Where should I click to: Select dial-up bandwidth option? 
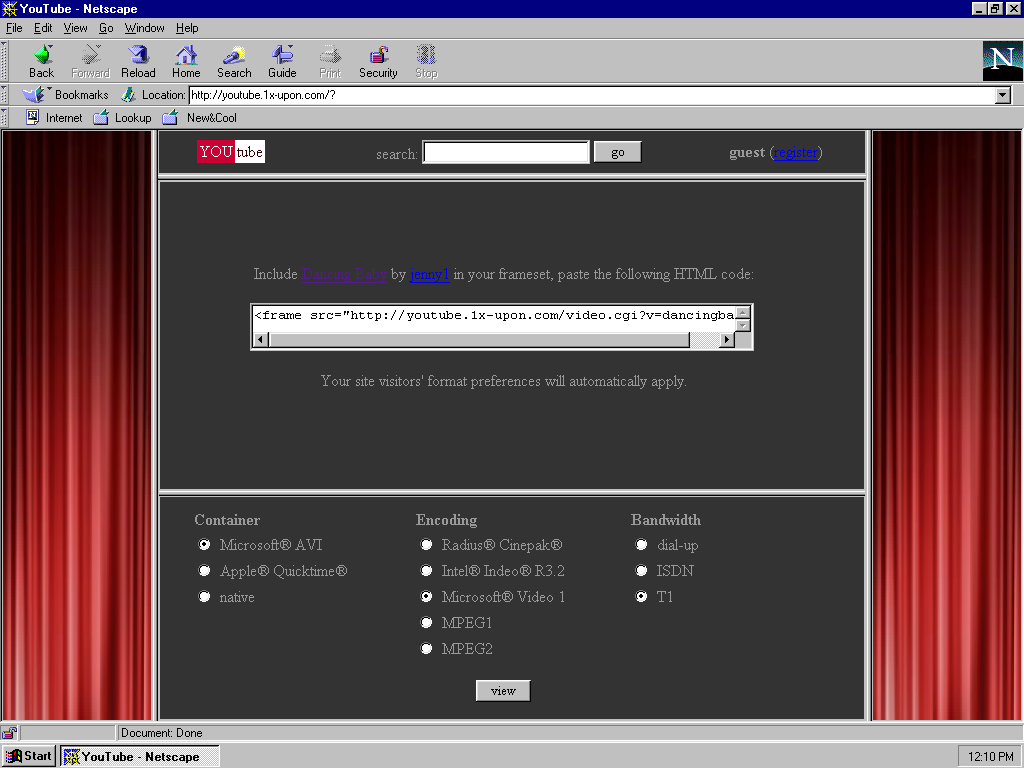[642, 545]
